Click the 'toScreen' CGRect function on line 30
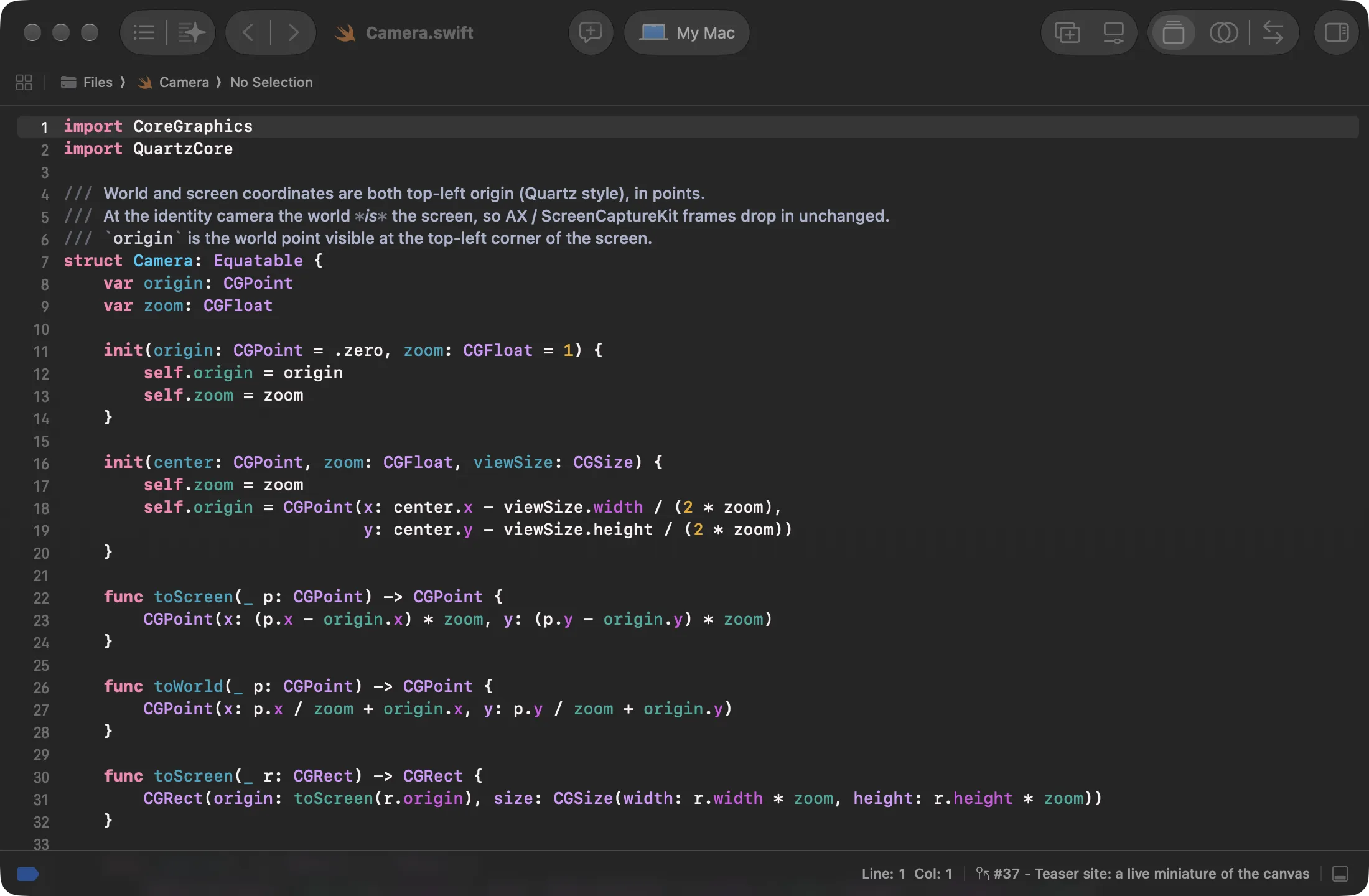 pyautogui.click(x=194, y=776)
